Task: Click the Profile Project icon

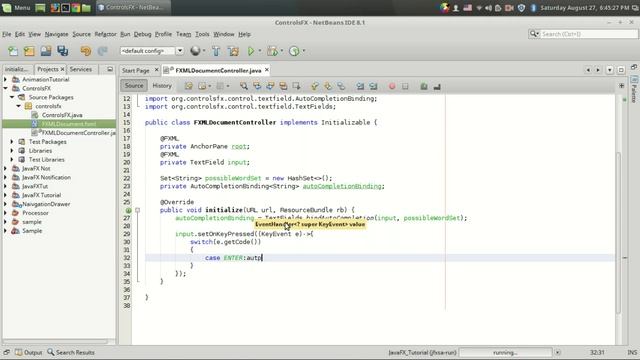Action: coord(294,51)
